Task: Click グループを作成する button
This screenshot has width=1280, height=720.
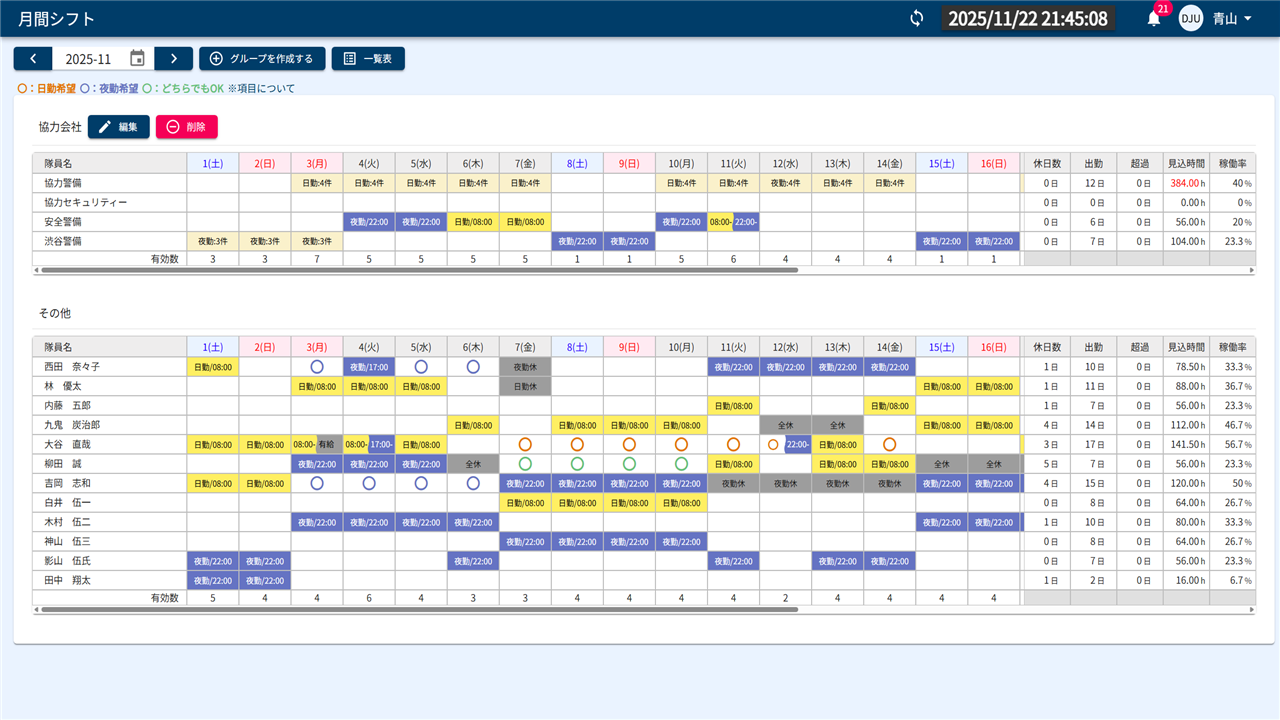Action: [261, 59]
